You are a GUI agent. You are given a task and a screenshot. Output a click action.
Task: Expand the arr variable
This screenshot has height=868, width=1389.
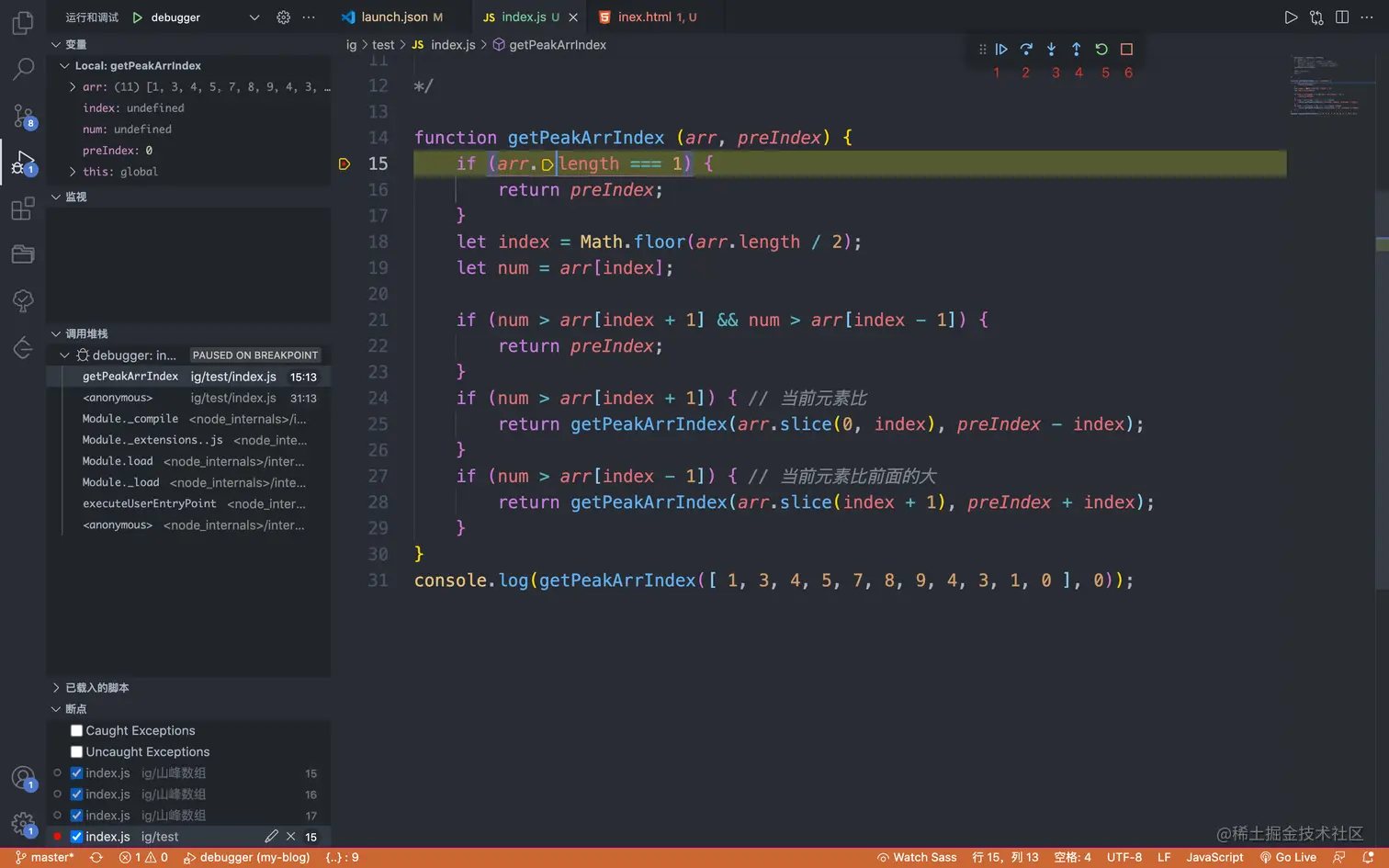coord(73,87)
